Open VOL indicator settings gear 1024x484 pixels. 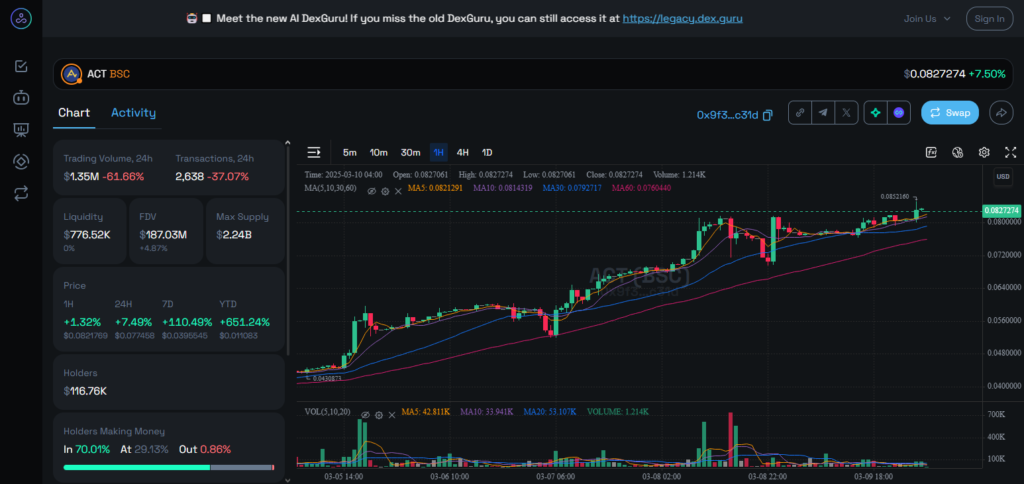[x=379, y=415]
